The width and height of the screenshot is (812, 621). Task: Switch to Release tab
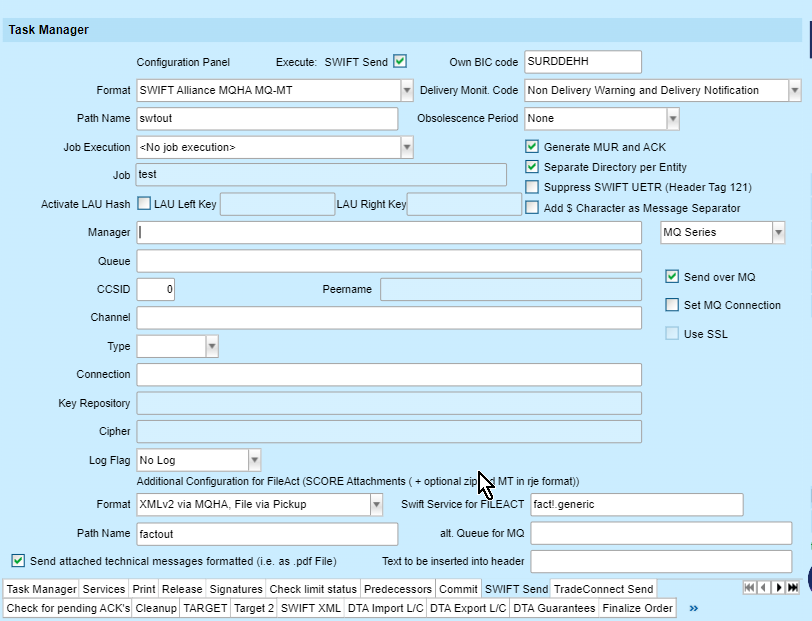pyautogui.click(x=182, y=589)
